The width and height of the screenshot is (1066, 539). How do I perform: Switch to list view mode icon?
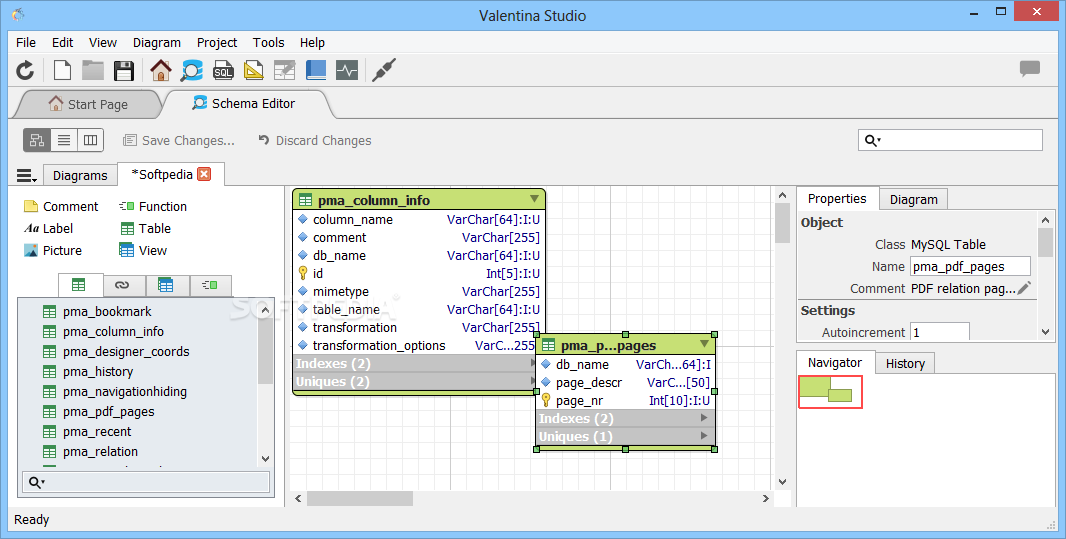tap(64, 140)
